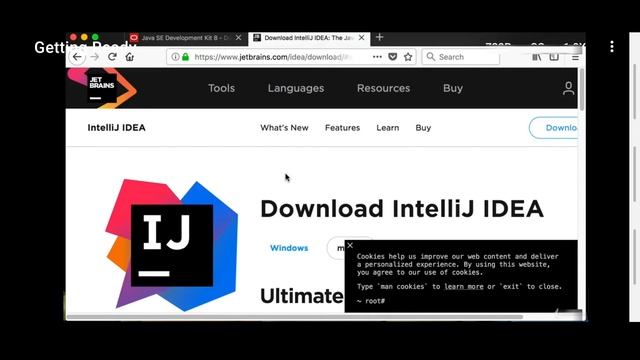The image size is (640, 360).
Task: Close the Java SE Development Kit tab
Action: click(238, 38)
